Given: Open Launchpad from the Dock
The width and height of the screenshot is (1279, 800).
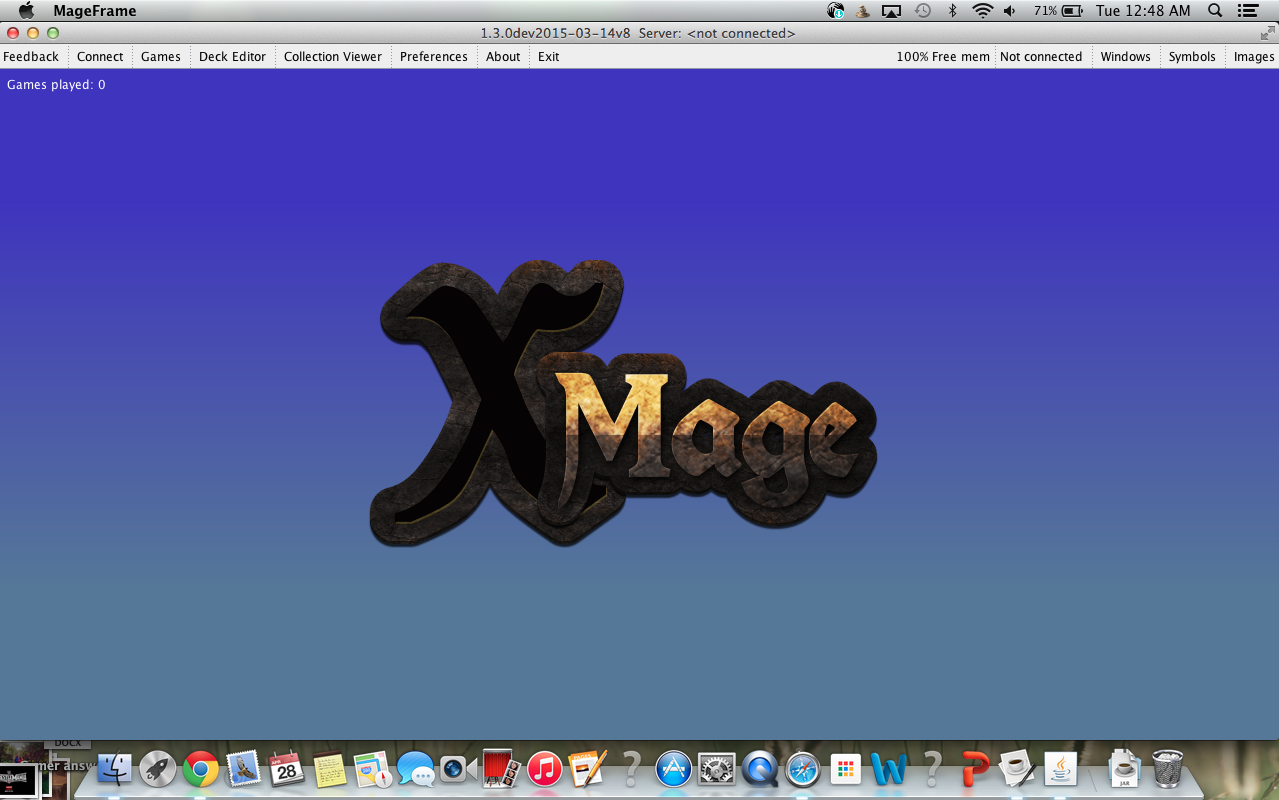Looking at the screenshot, I should pyautogui.click(x=158, y=769).
